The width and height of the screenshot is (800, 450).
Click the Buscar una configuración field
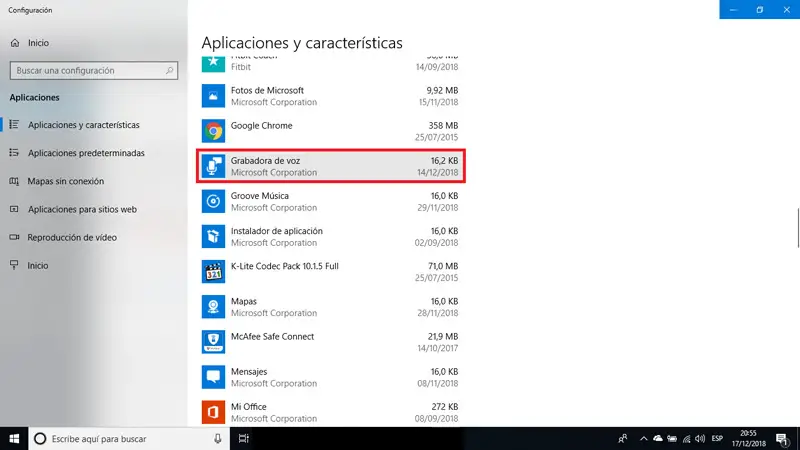pyautogui.click(x=94, y=70)
